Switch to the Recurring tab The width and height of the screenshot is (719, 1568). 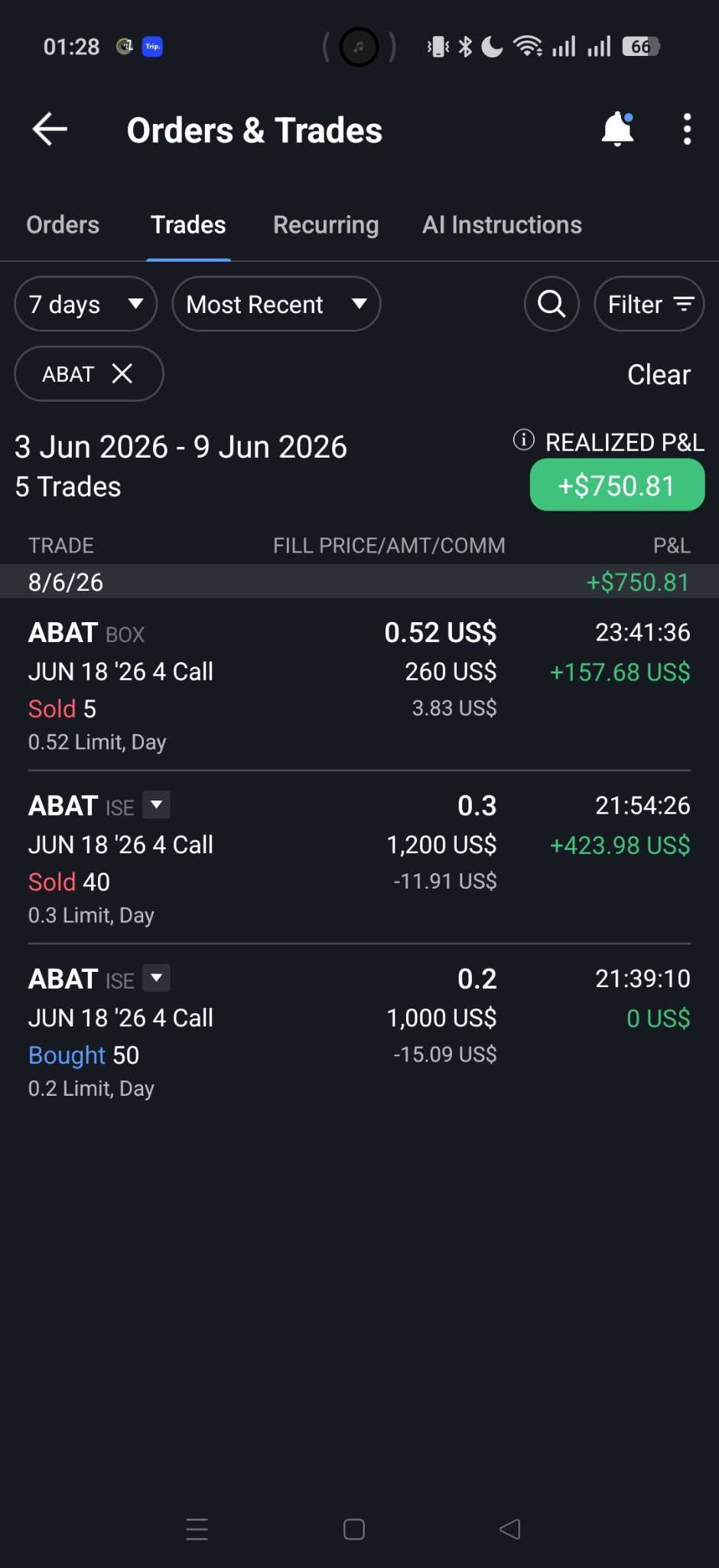point(326,224)
